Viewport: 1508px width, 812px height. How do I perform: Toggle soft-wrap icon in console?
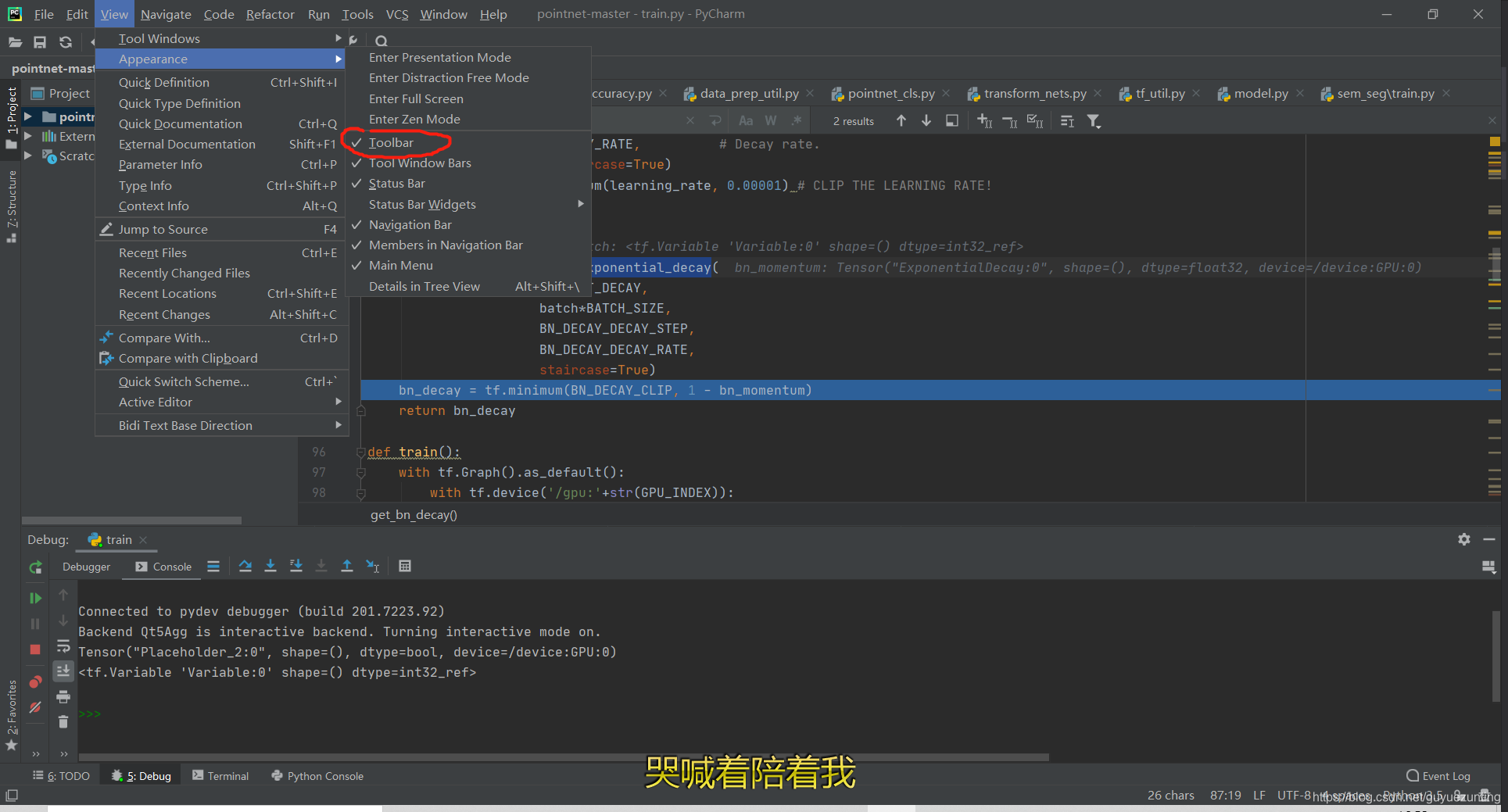63,646
